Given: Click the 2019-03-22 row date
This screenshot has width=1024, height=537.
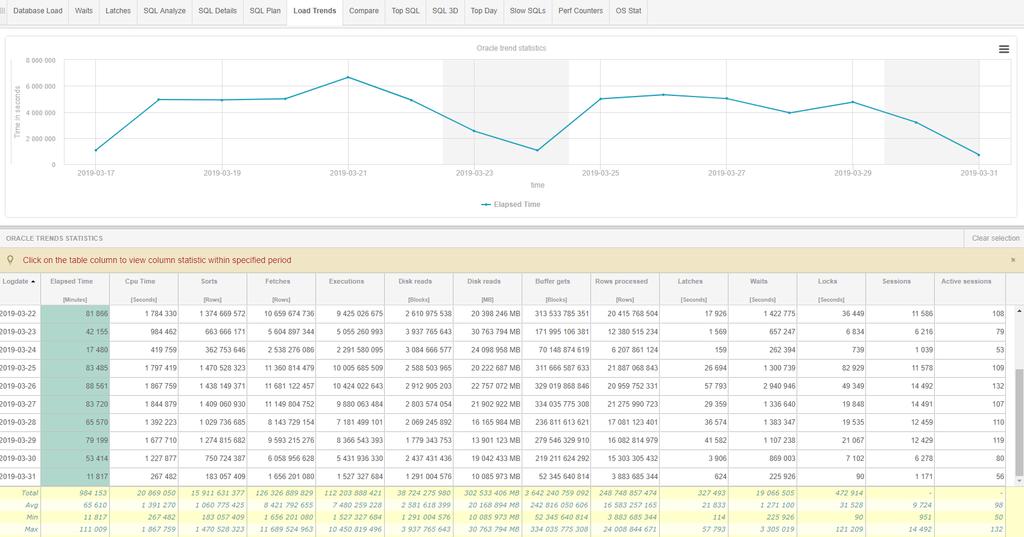Looking at the screenshot, I should point(18,314).
